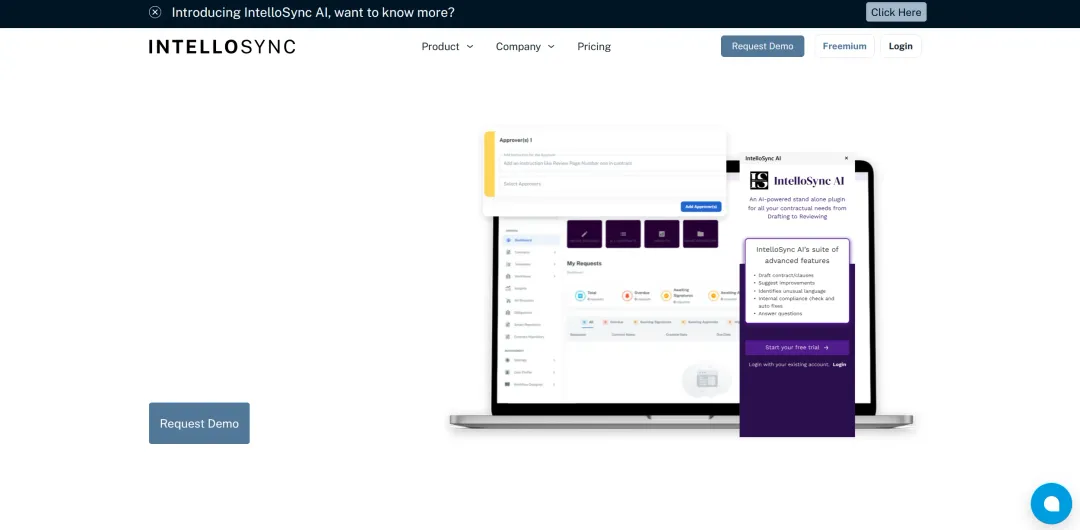The image size is (1080, 530).
Task: Click Request Demo in the navigation bar
Action: click(x=762, y=46)
